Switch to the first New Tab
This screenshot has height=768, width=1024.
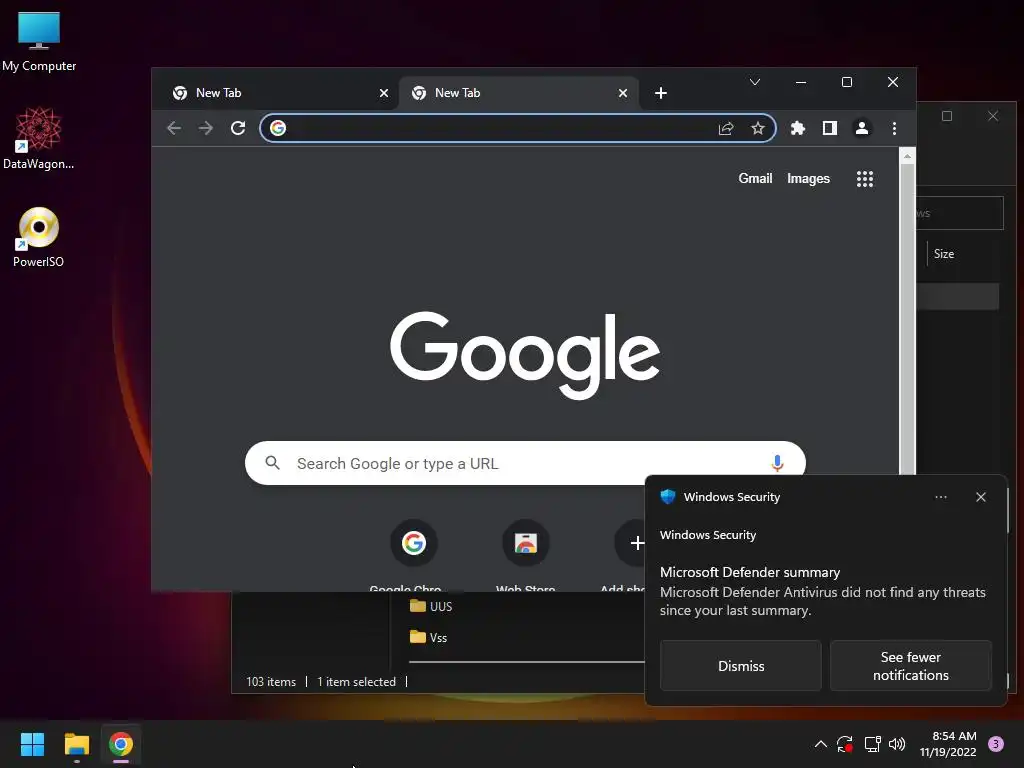(x=278, y=93)
